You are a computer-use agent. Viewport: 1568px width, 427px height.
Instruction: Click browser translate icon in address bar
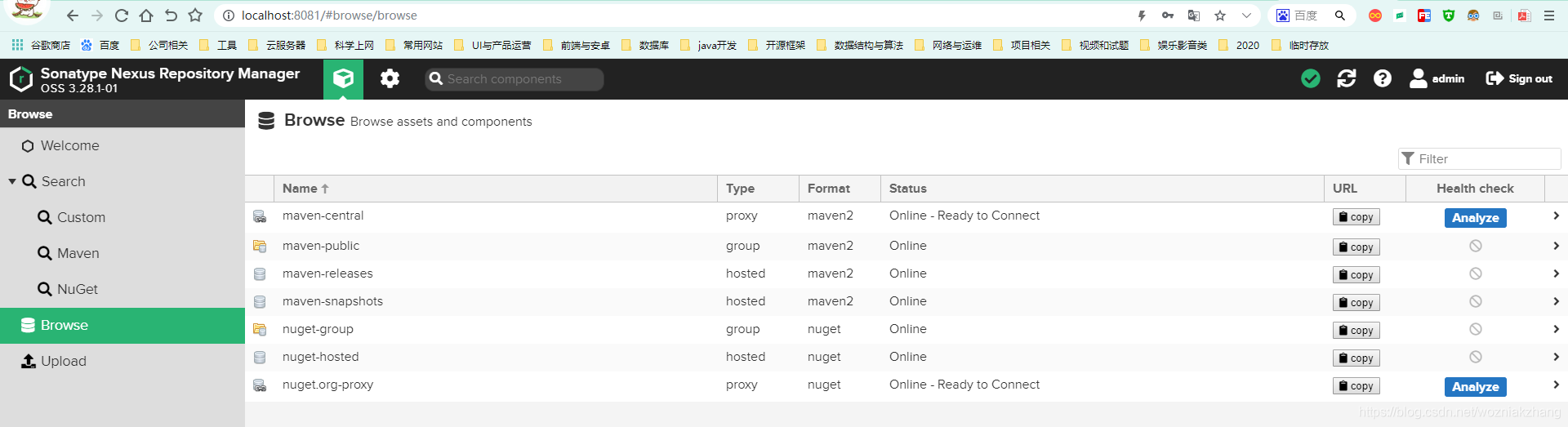(x=1194, y=16)
